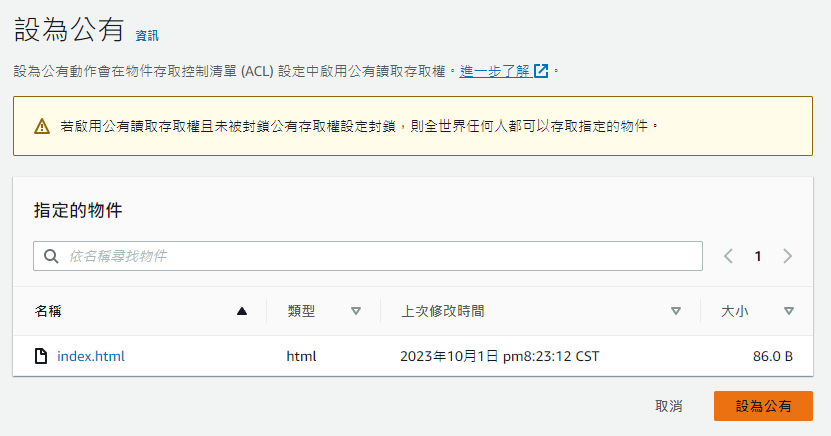Click the 大小 column header label

point(735,311)
